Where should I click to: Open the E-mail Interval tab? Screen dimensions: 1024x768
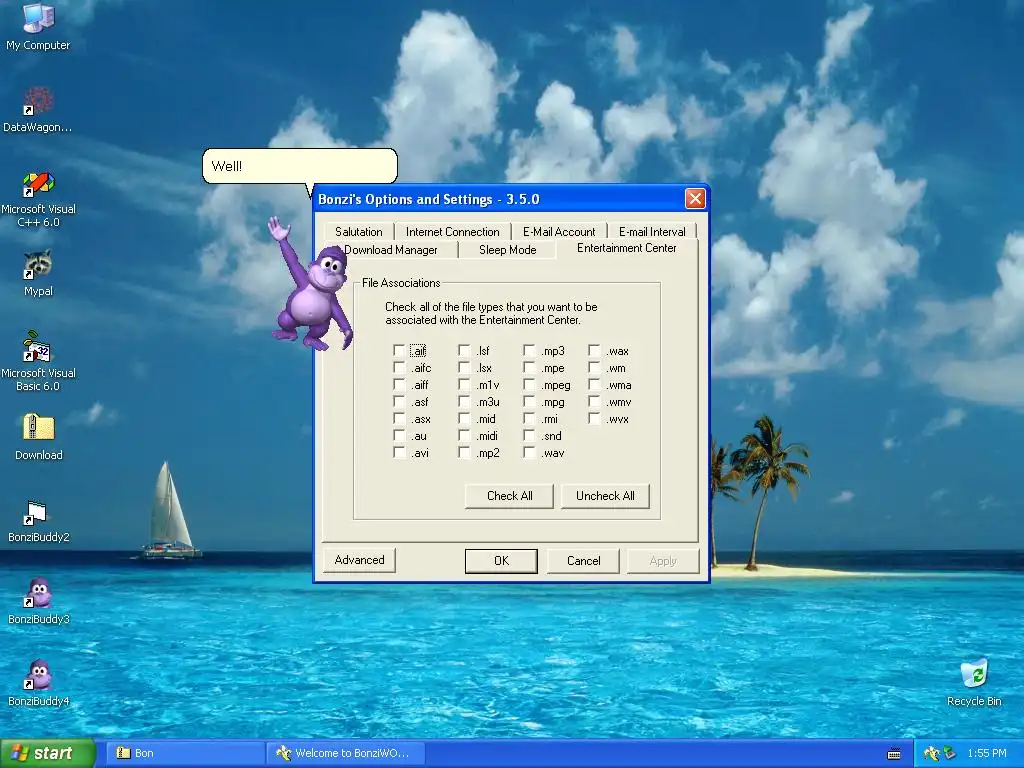pyautogui.click(x=652, y=232)
